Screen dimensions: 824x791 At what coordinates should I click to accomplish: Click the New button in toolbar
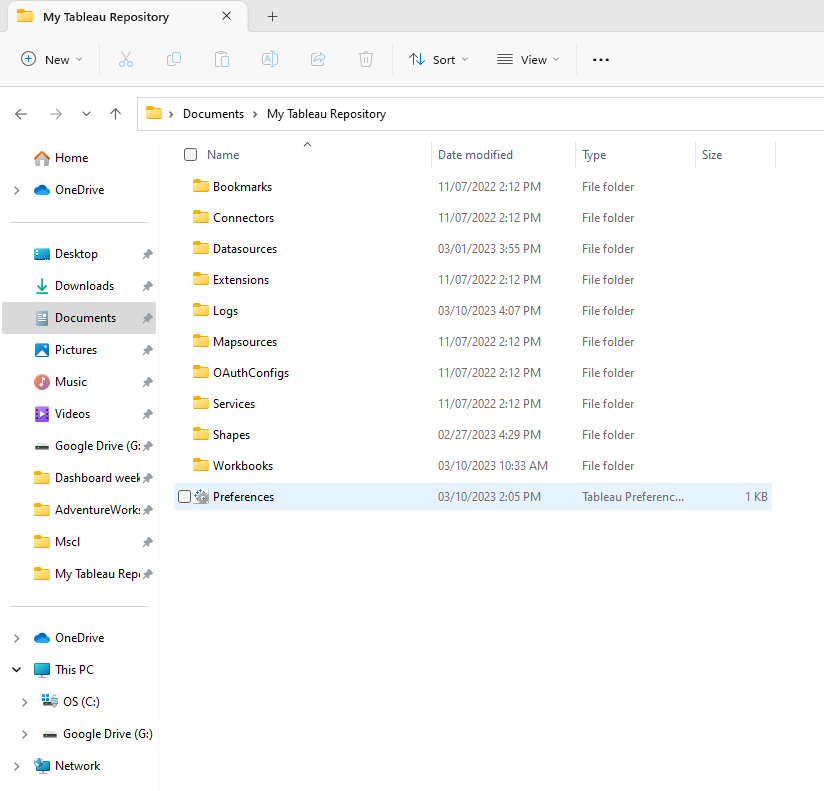52,60
